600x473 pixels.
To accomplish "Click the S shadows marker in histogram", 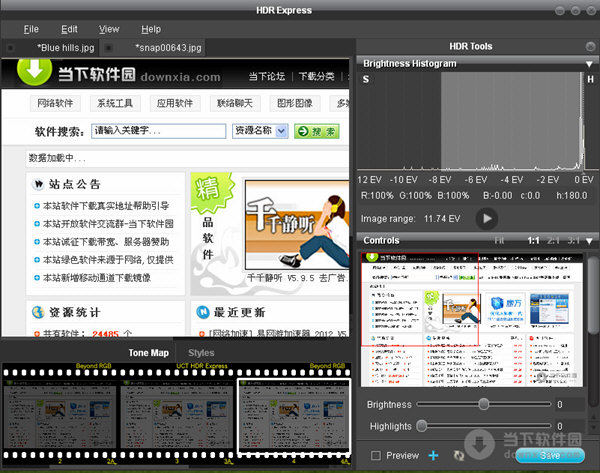I will click(366, 79).
